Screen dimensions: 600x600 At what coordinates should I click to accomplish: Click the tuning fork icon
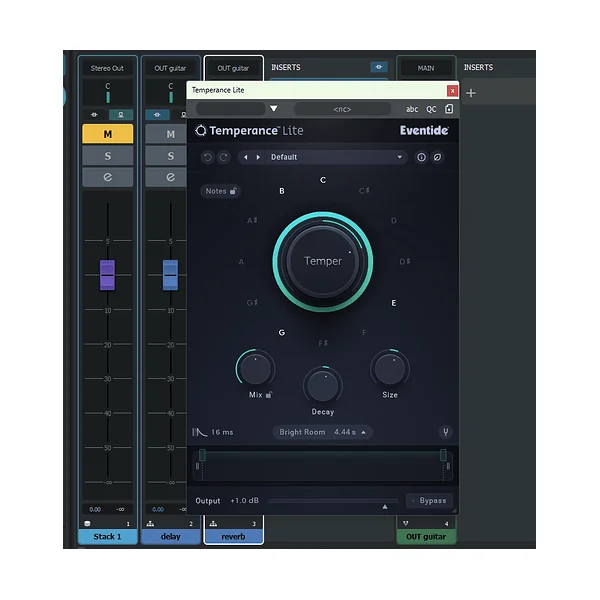(445, 432)
